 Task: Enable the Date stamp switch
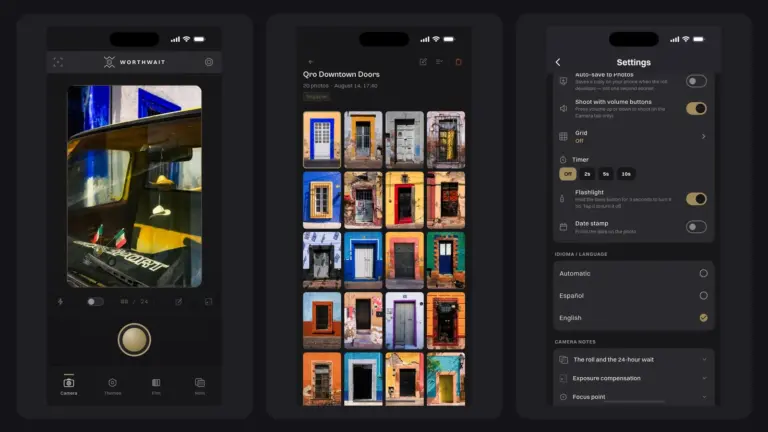tap(696, 227)
